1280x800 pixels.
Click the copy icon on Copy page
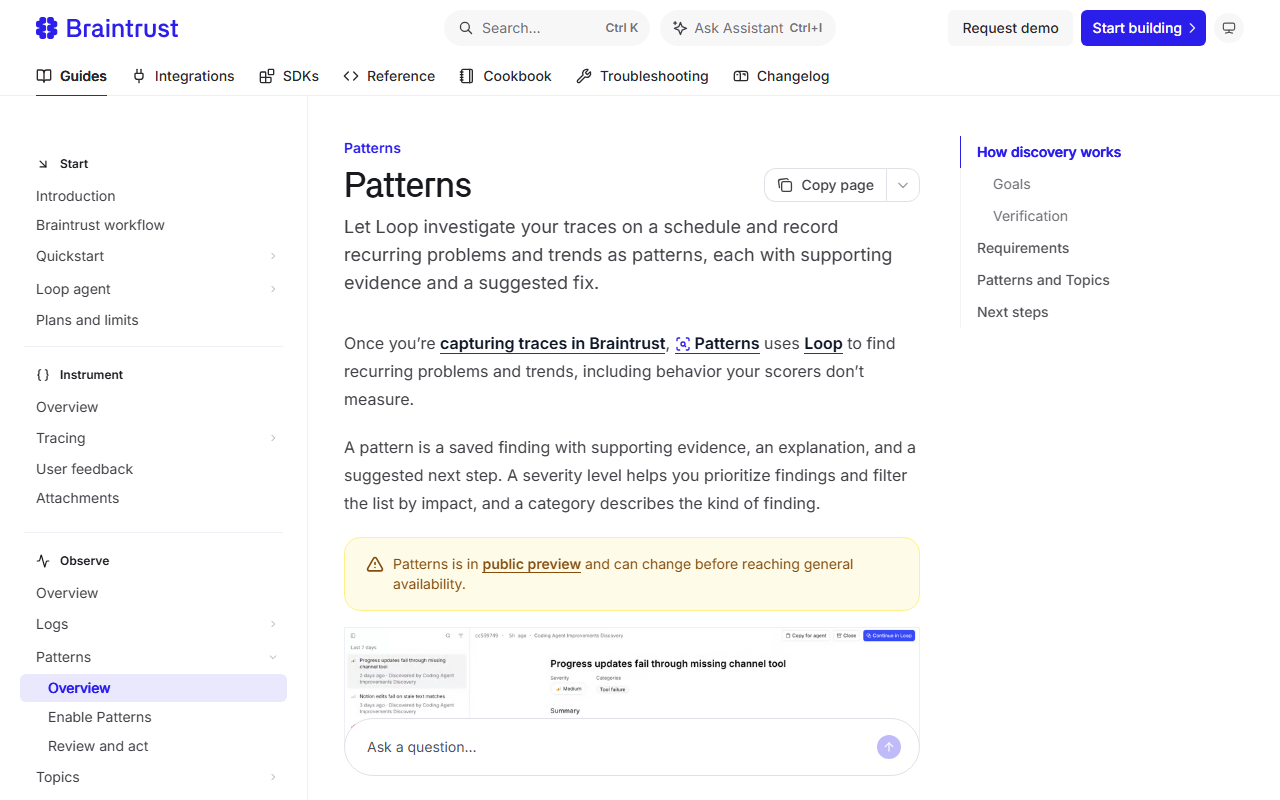click(785, 185)
